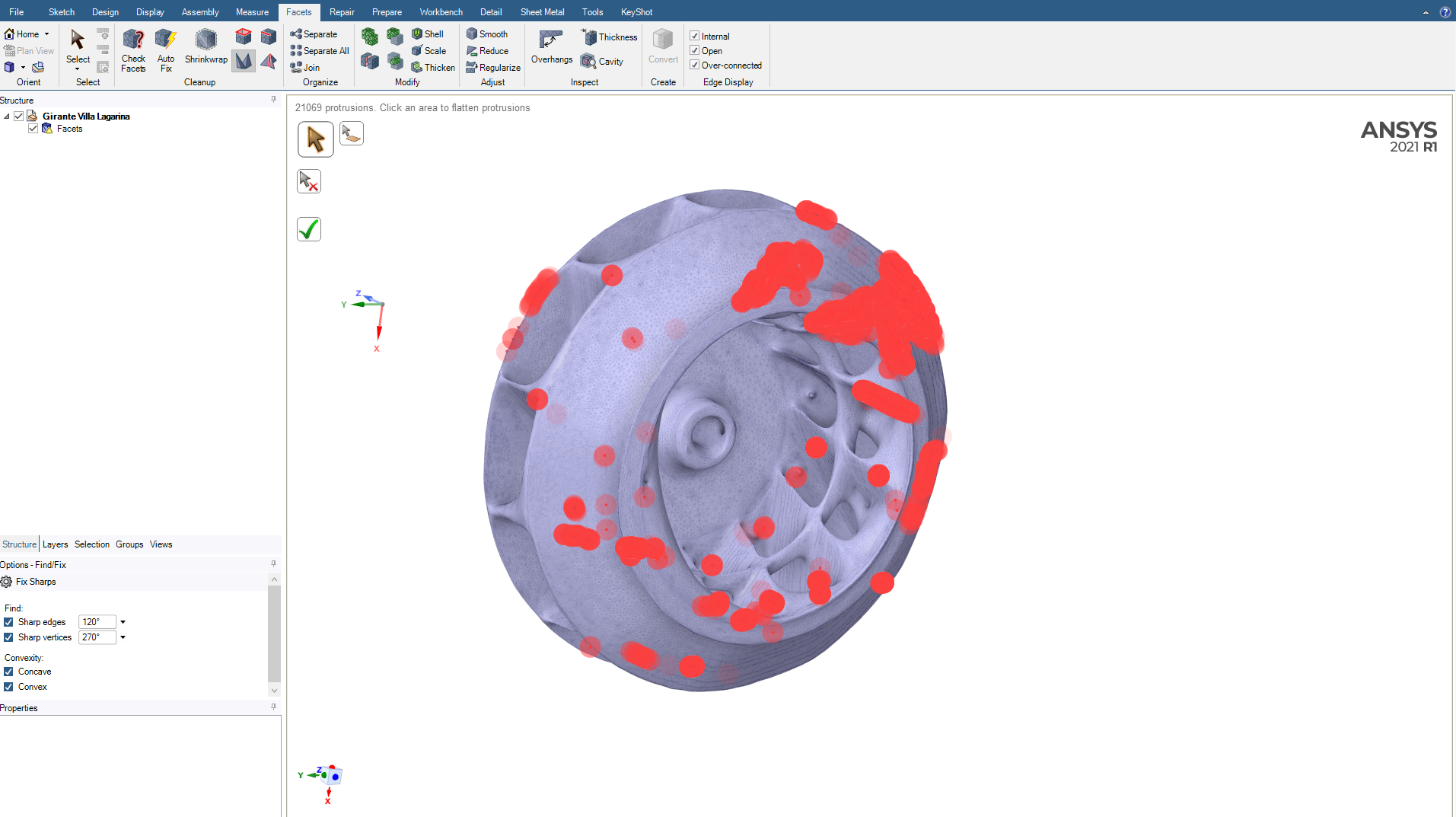Open the help question mark icon
Image resolution: width=1456 pixels, height=817 pixels.
1445,12
